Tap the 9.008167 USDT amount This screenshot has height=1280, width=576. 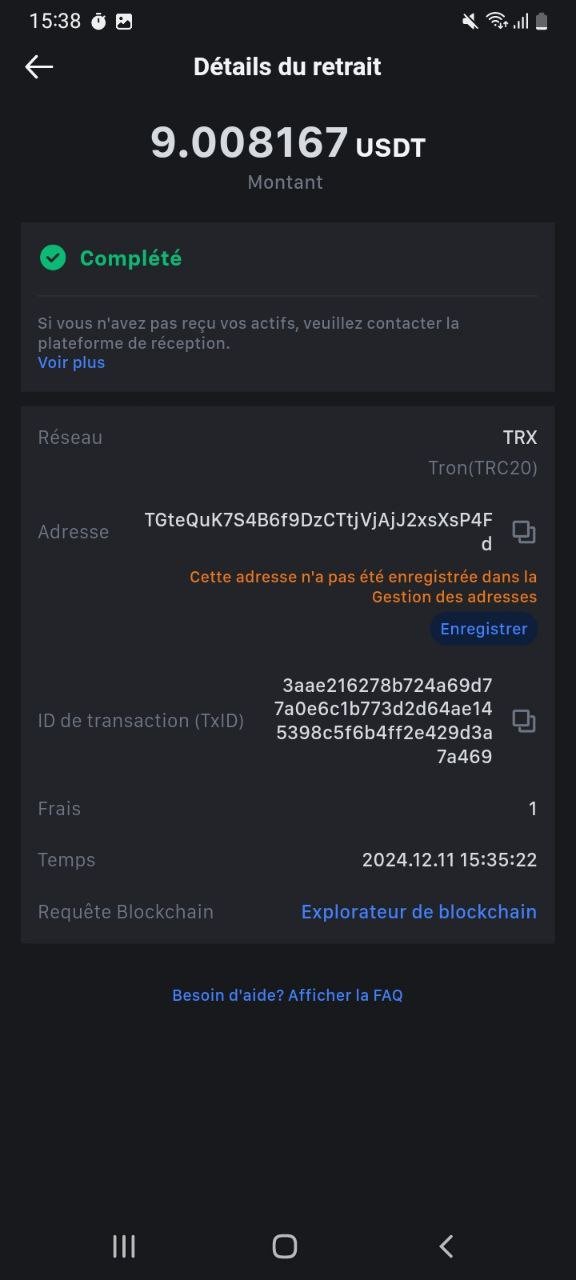(x=288, y=143)
